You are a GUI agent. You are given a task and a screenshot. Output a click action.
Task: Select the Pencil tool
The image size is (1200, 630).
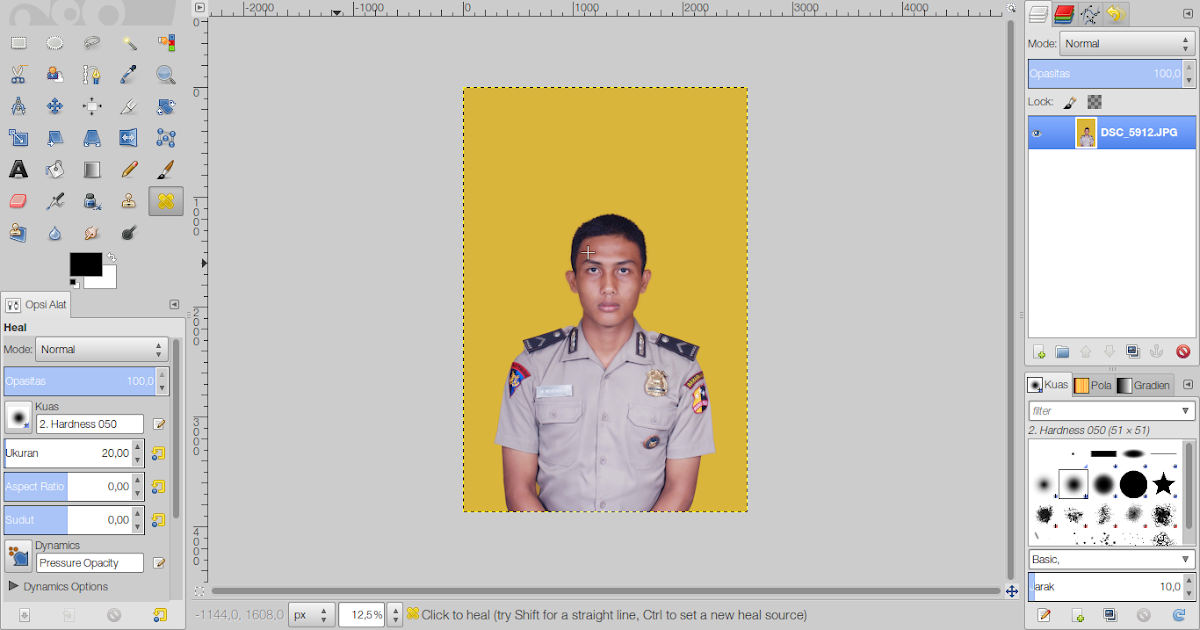coord(129,170)
